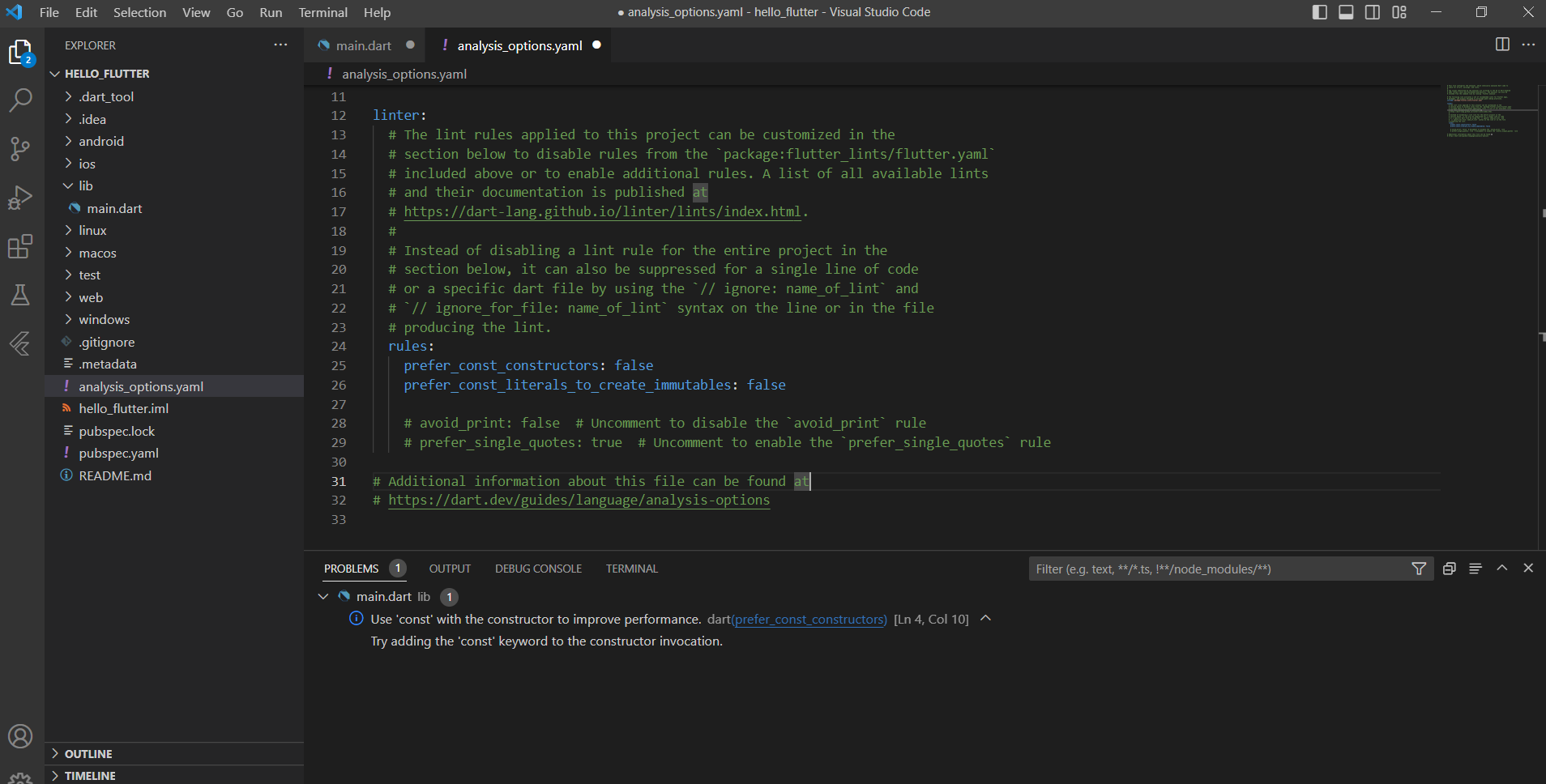Open the Run and Debug view
Screen dimensions: 1546x784
(x=20, y=197)
